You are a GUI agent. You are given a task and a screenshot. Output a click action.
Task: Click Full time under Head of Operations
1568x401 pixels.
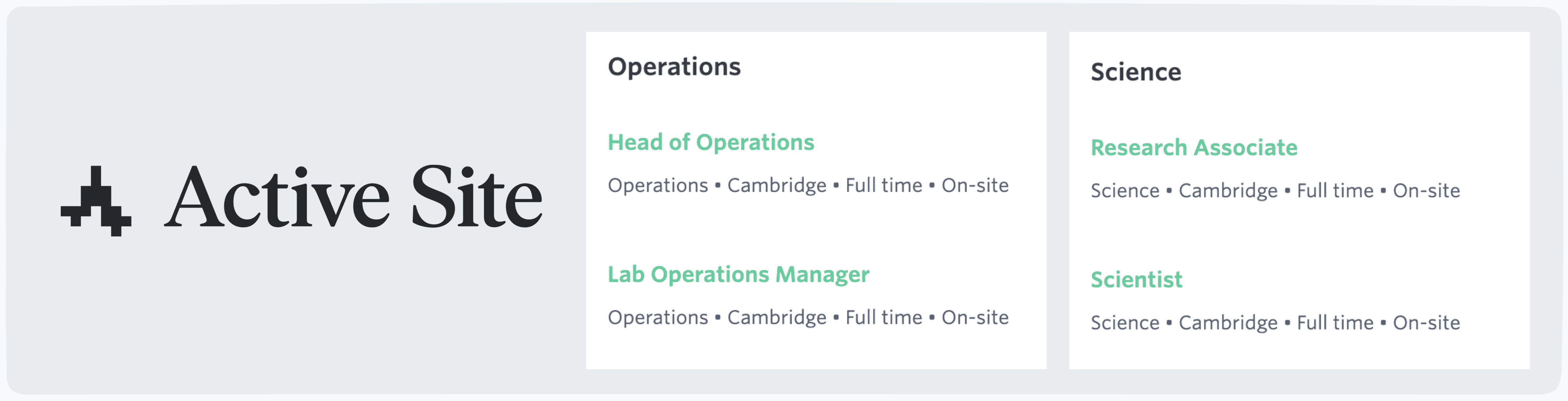coord(884,185)
